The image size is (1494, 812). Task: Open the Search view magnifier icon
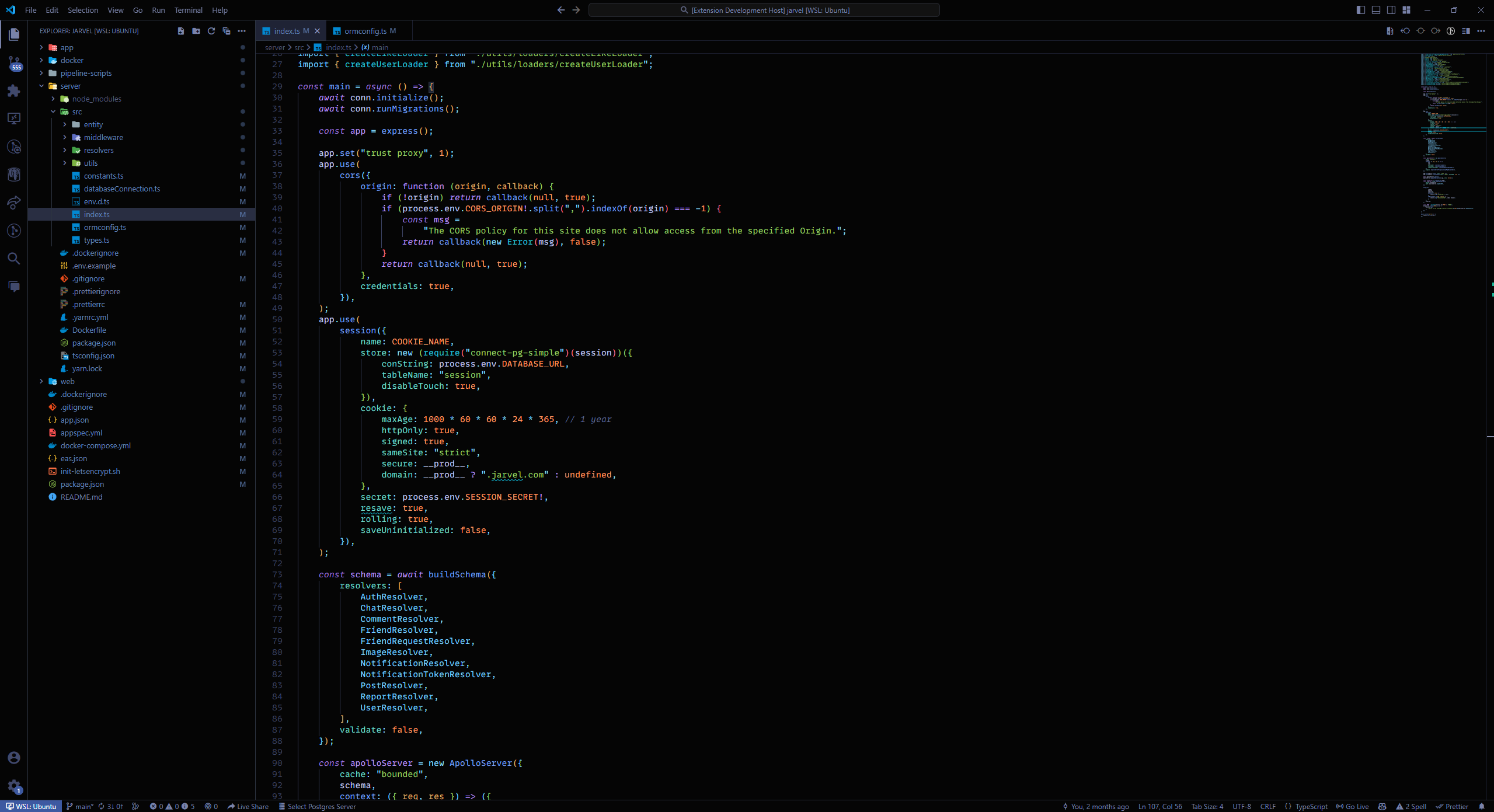tap(14, 259)
